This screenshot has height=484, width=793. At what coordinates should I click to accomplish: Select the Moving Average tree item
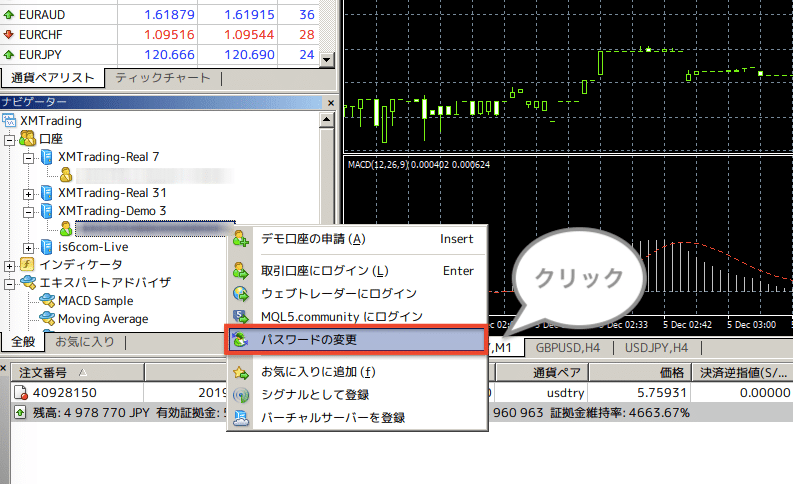[x=103, y=319]
